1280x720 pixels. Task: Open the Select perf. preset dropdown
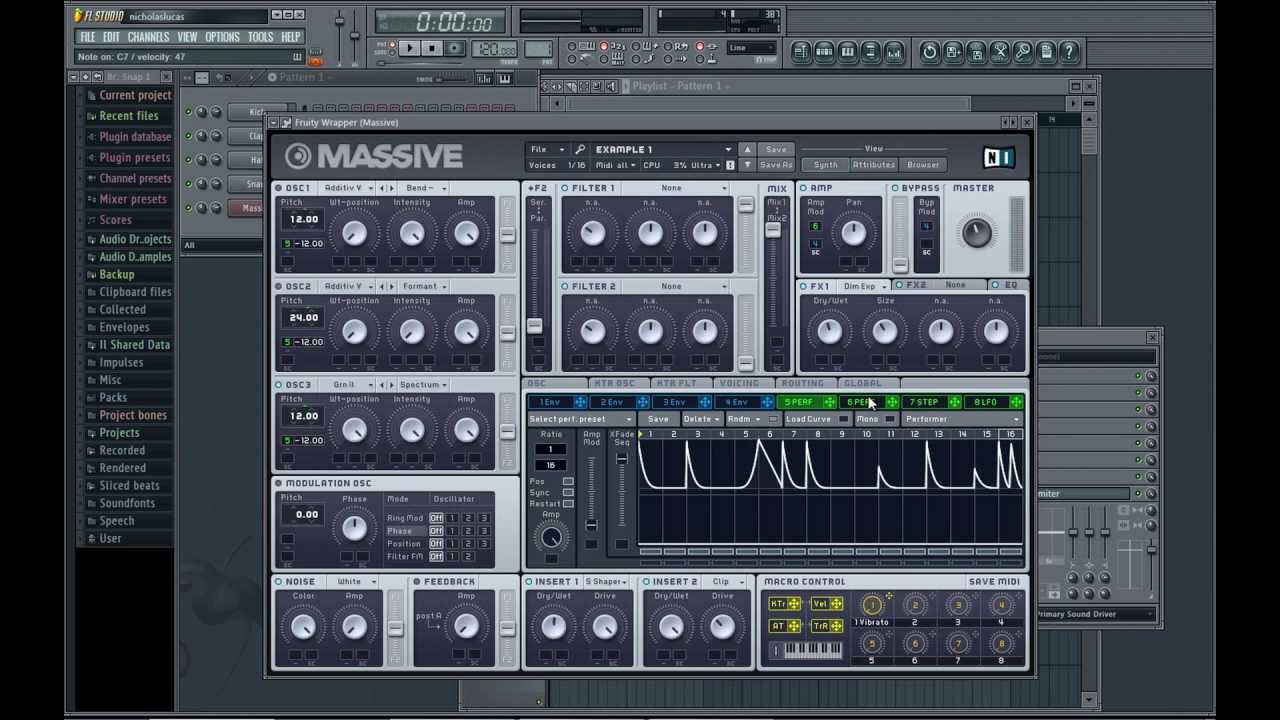(581, 419)
